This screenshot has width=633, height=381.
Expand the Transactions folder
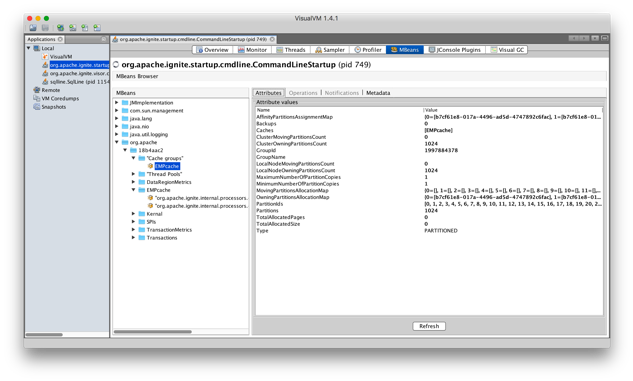[x=133, y=238]
